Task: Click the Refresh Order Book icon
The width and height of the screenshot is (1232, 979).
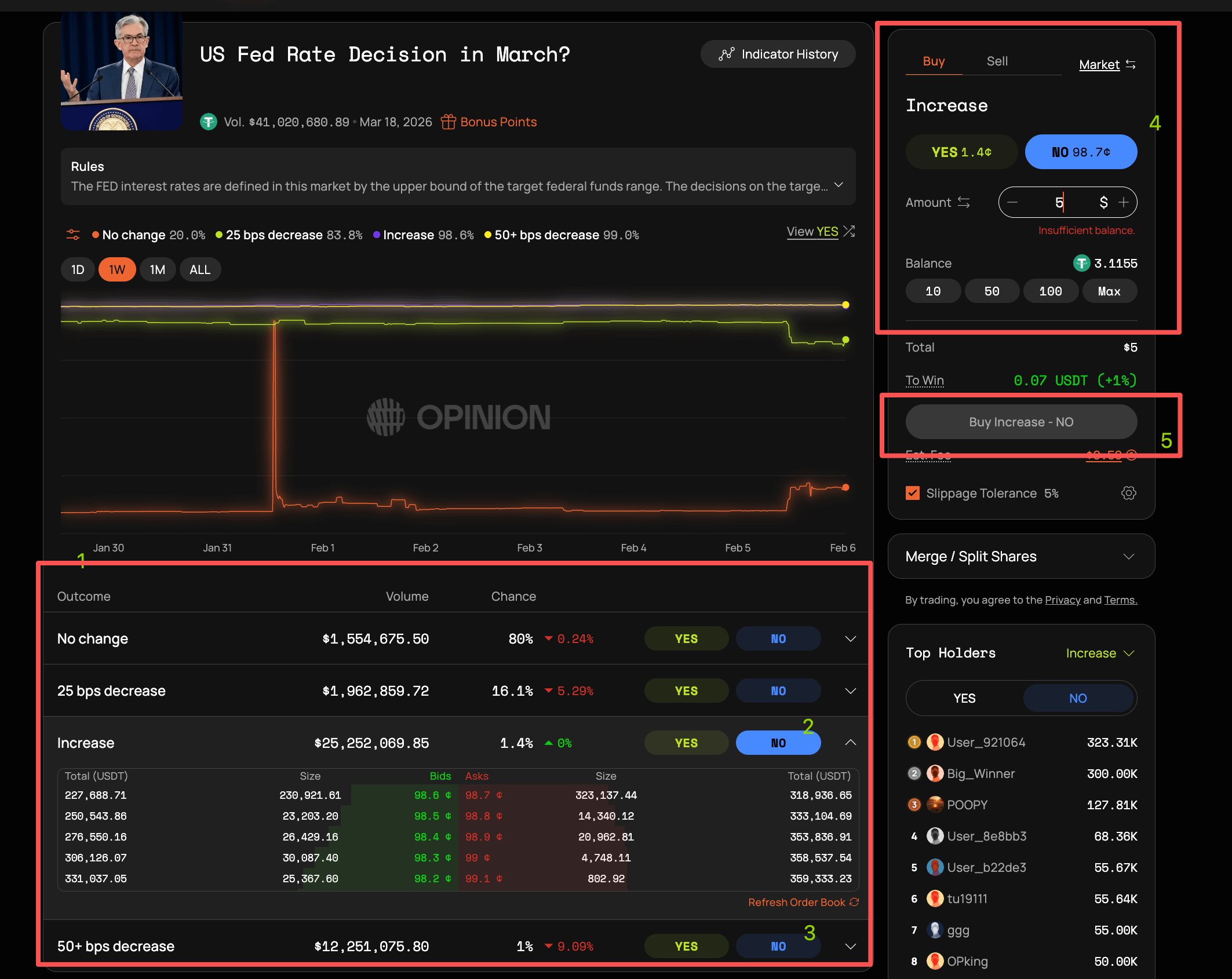Action: (854, 902)
